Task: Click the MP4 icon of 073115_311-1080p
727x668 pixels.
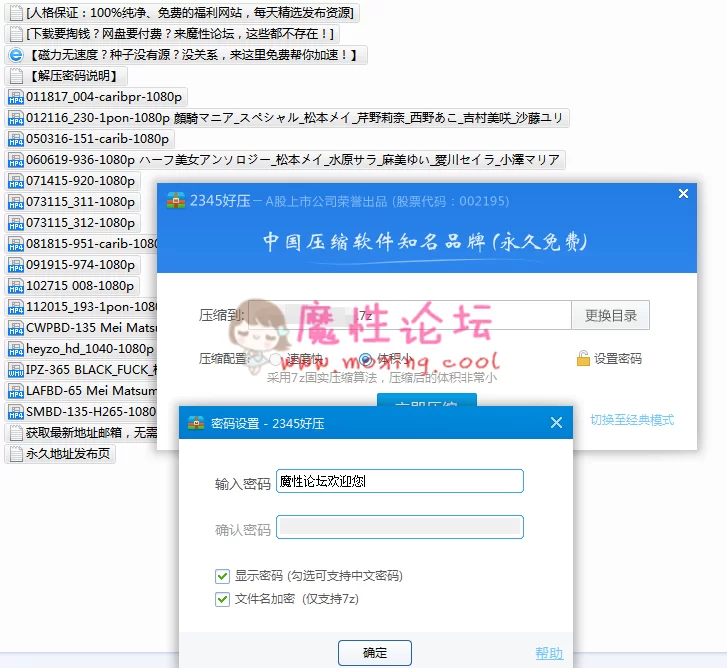Action: pyautogui.click(x=16, y=202)
